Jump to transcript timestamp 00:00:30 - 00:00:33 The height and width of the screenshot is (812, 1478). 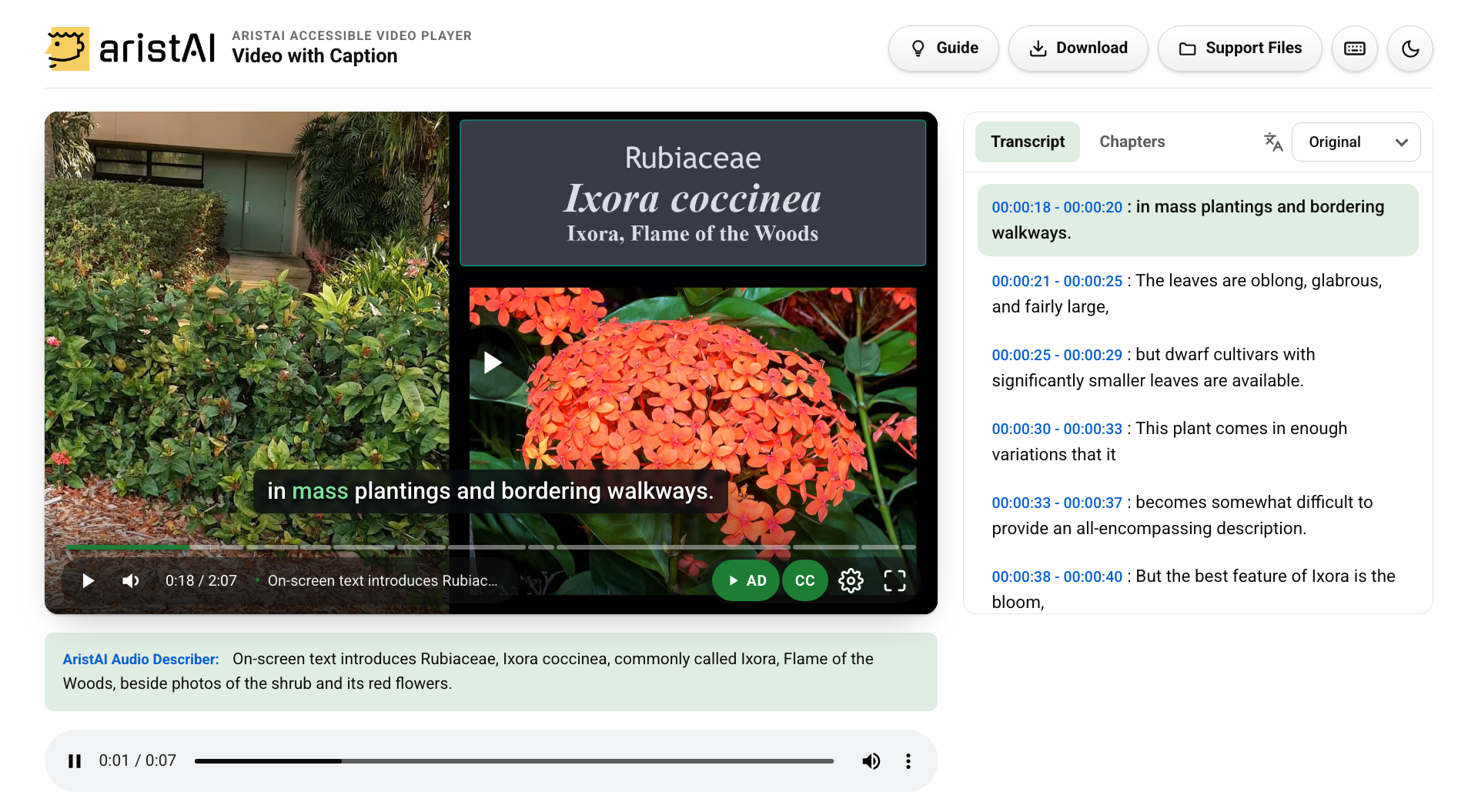[1057, 429]
